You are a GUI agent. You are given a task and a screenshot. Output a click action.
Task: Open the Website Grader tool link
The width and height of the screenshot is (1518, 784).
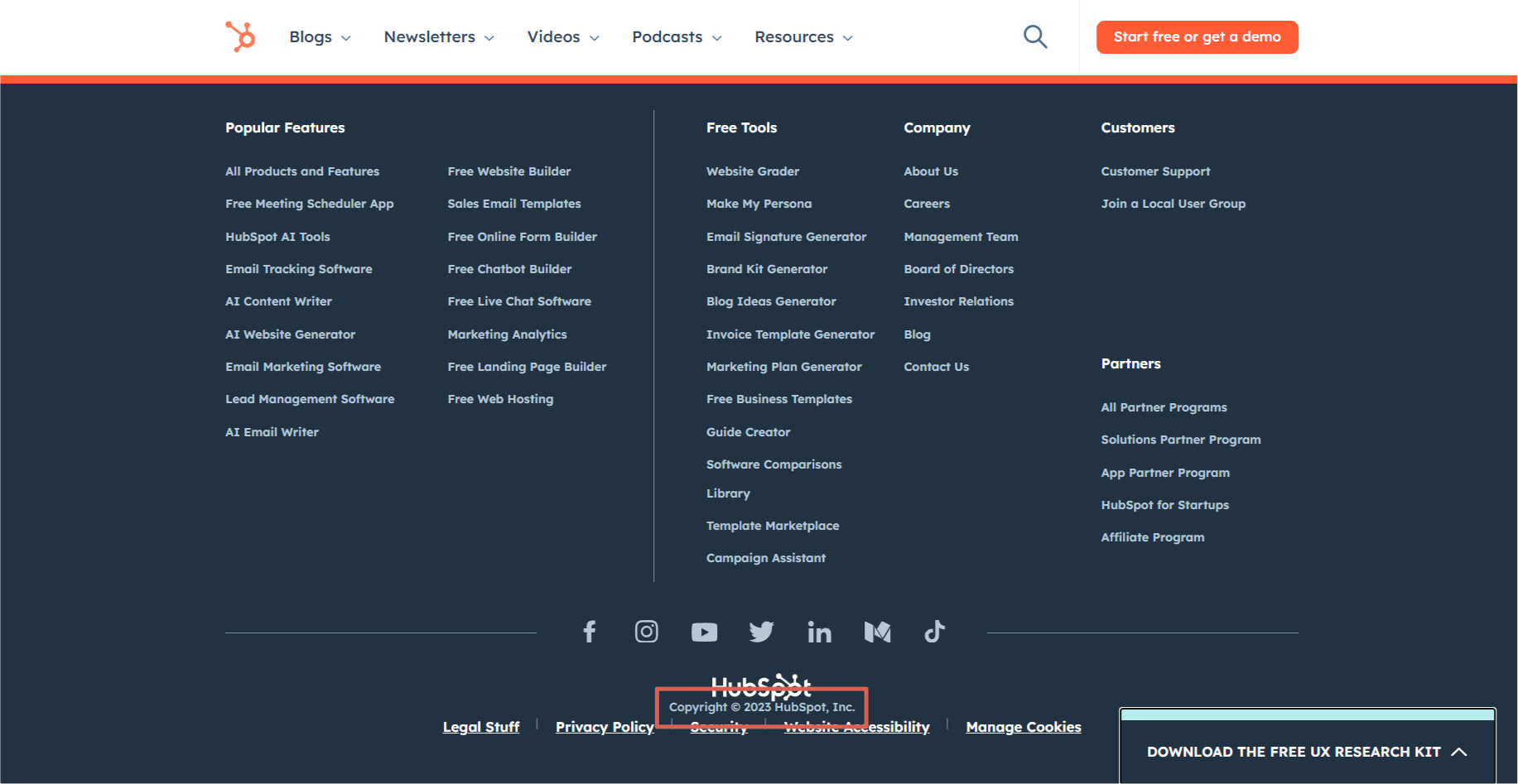[x=752, y=171]
